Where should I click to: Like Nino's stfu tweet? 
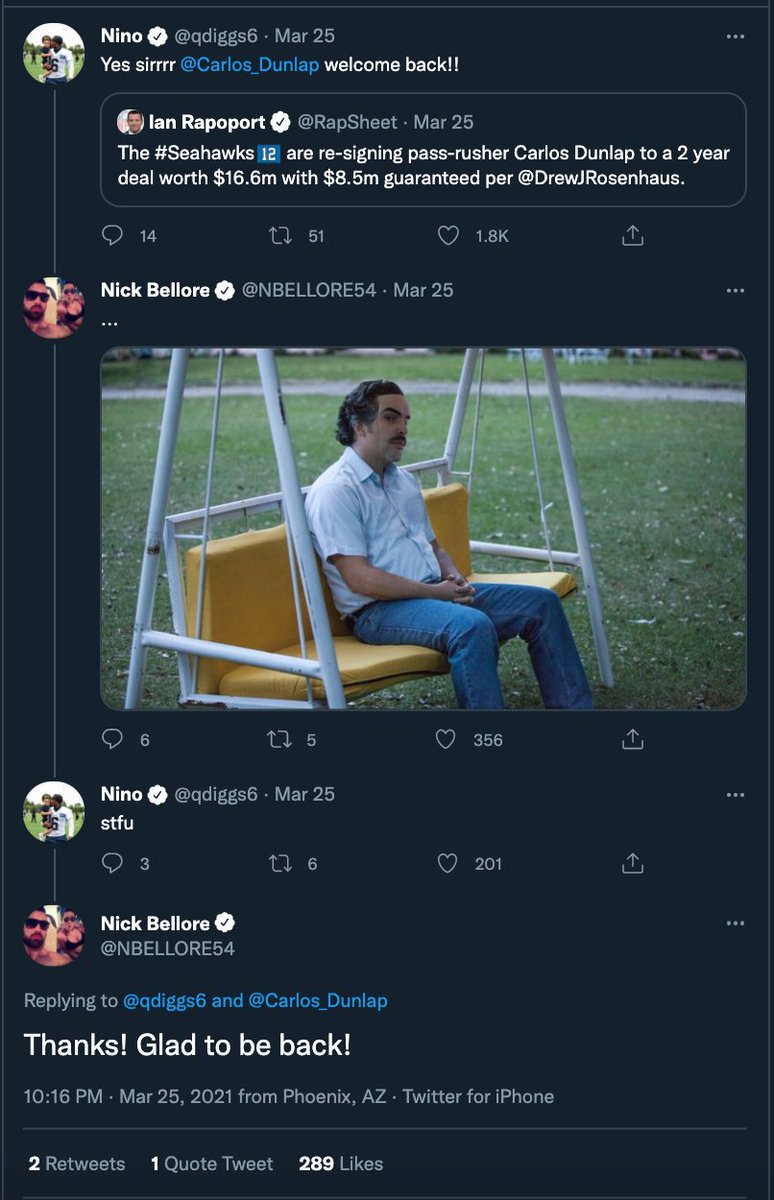coord(449,863)
